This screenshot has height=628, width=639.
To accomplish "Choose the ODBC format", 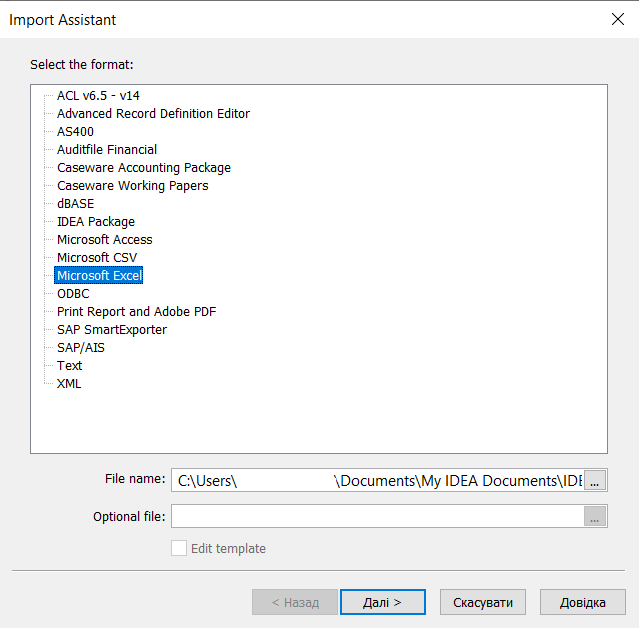I will 73,293.
